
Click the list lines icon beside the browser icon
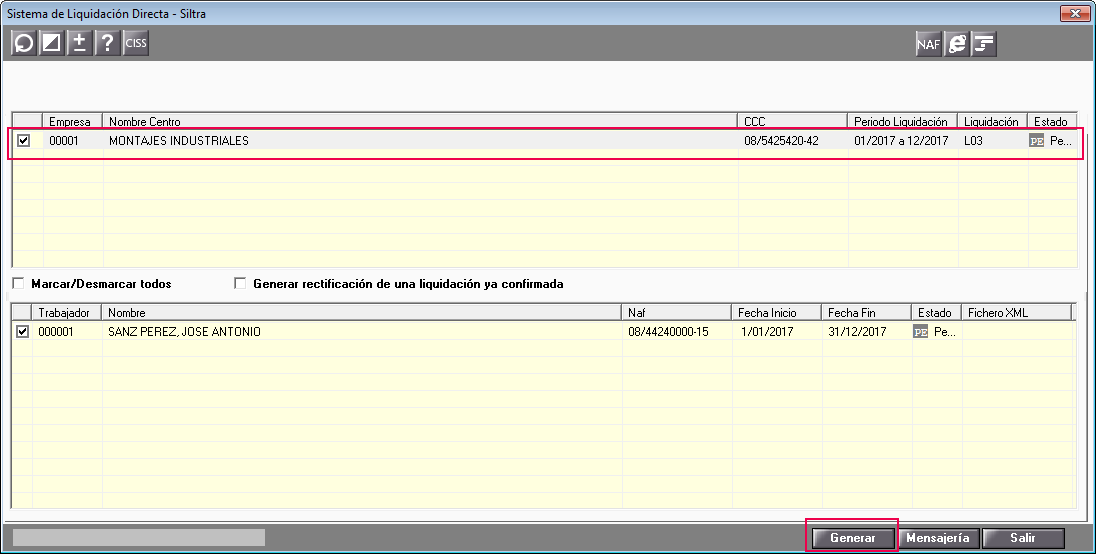983,44
